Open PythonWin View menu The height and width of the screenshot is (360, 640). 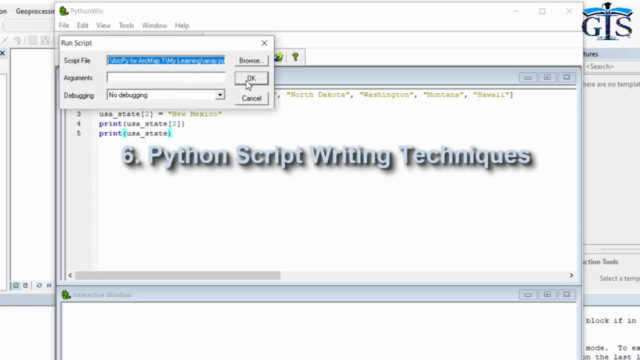click(103, 25)
